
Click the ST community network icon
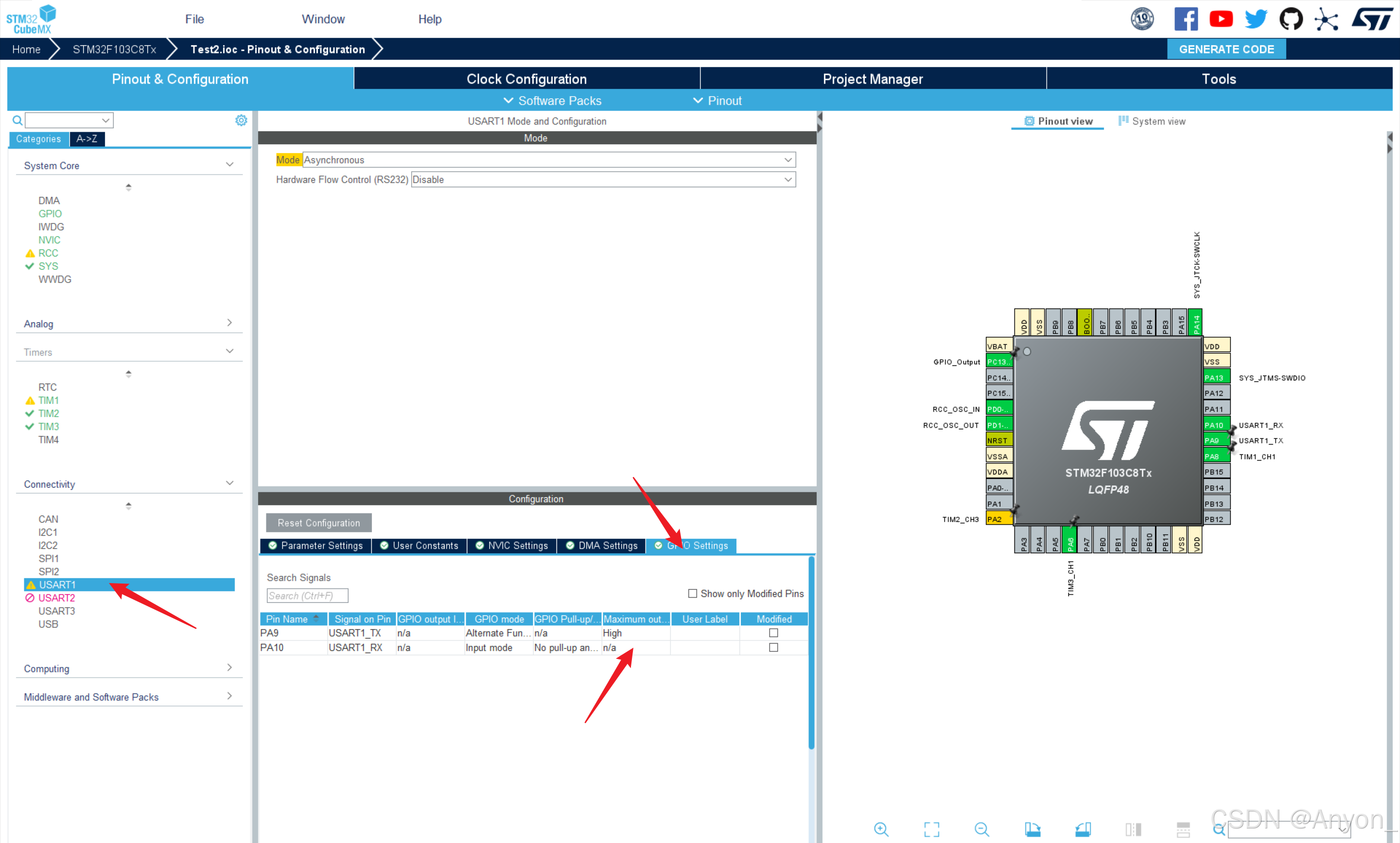(1326, 19)
